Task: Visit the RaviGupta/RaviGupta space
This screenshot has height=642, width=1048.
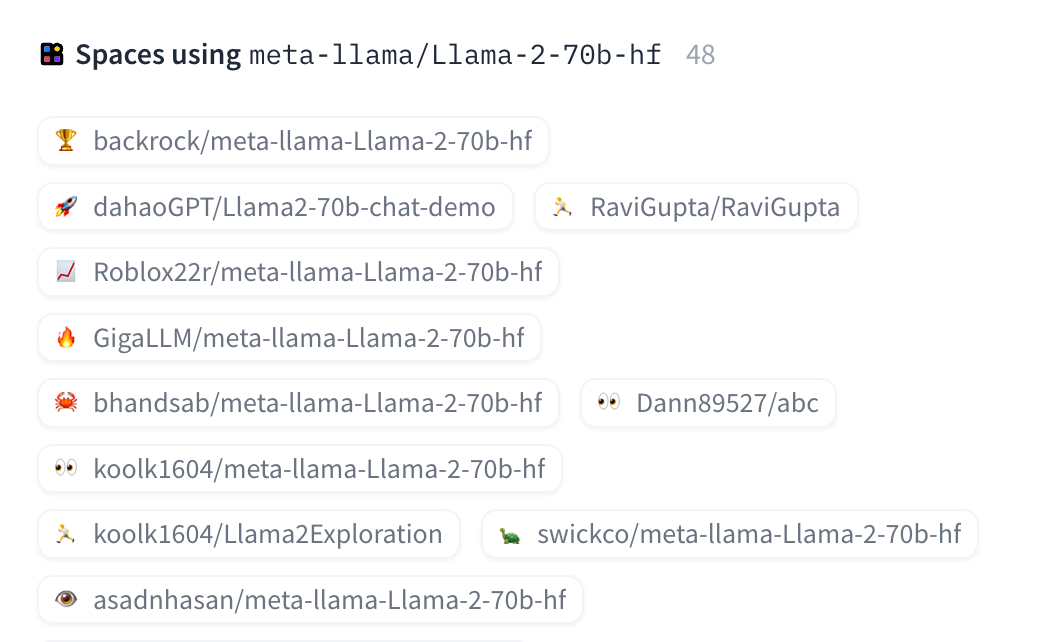Action: pos(715,207)
